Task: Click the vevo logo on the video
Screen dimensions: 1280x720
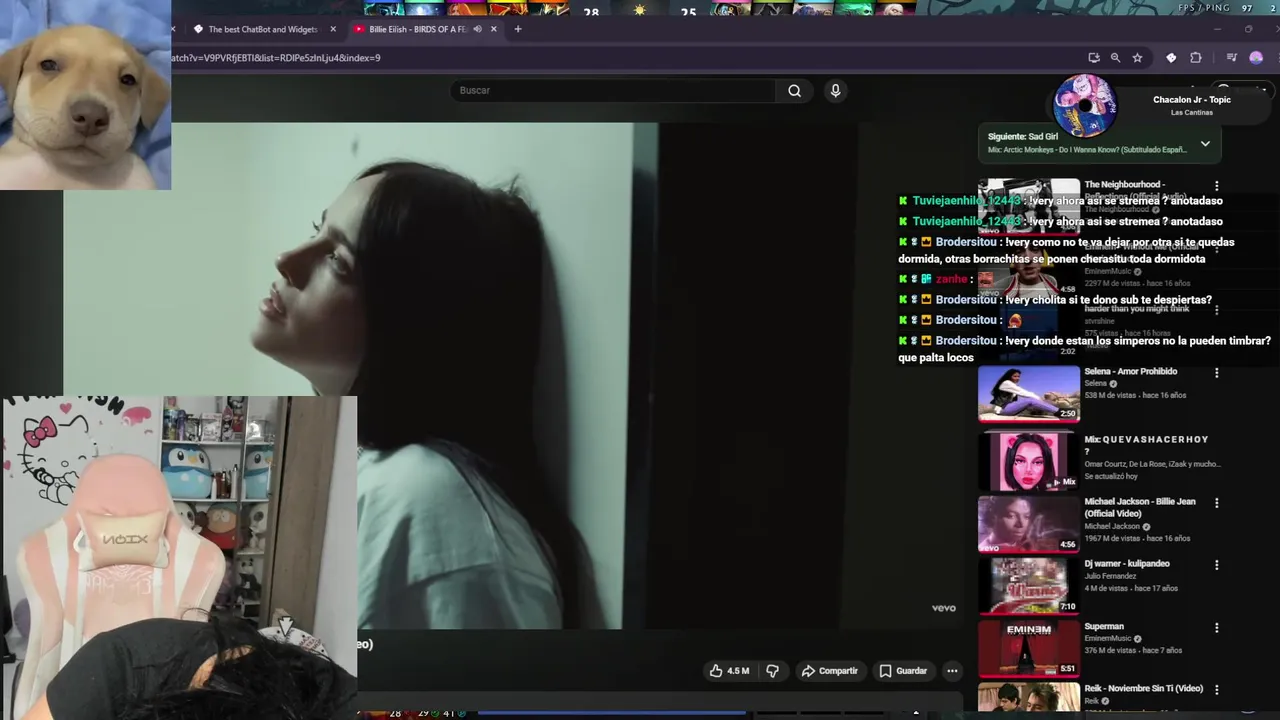Action: (x=944, y=608)
